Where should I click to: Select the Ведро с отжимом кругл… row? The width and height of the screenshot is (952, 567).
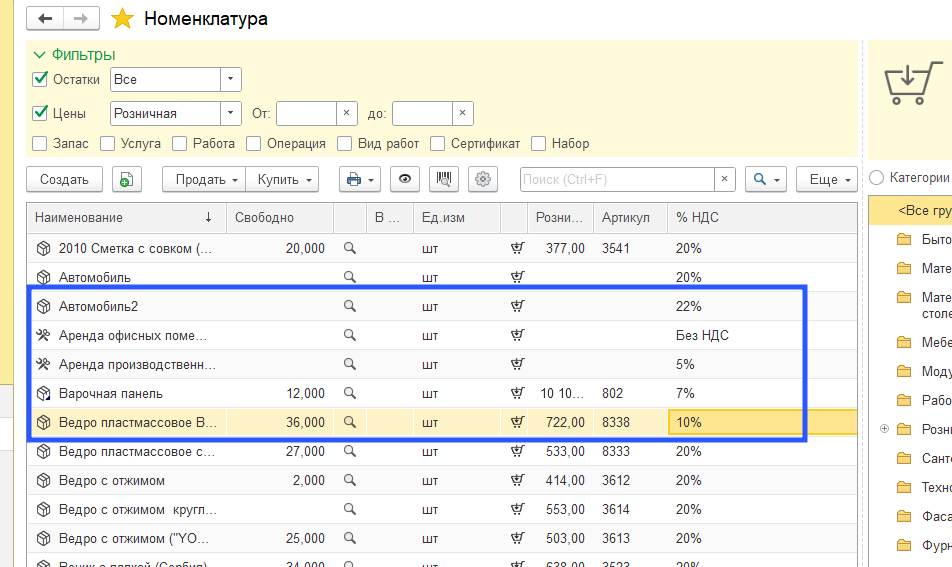(442, 509)
